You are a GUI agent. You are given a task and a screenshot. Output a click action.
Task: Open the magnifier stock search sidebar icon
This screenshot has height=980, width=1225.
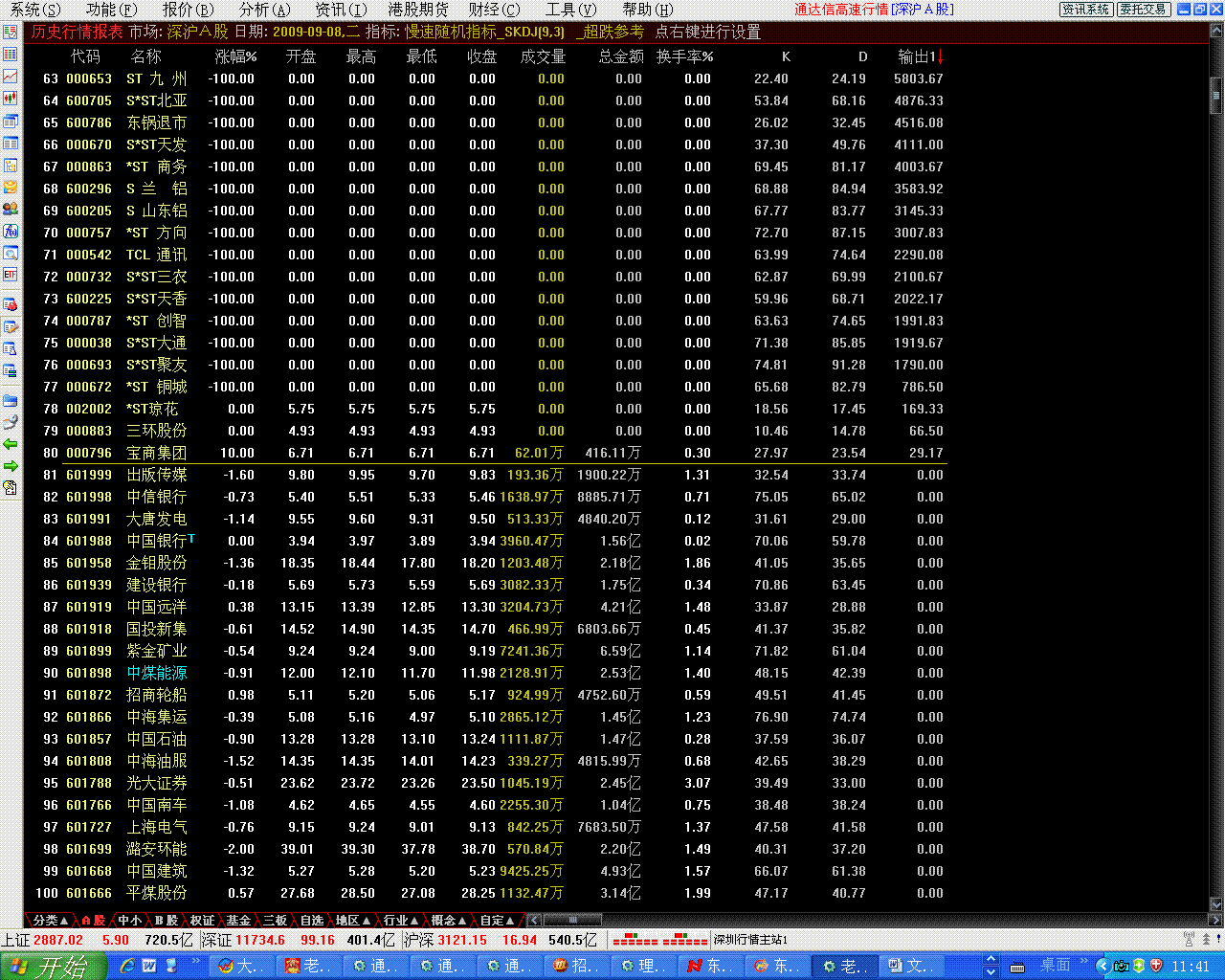click(x=11, y=254)
